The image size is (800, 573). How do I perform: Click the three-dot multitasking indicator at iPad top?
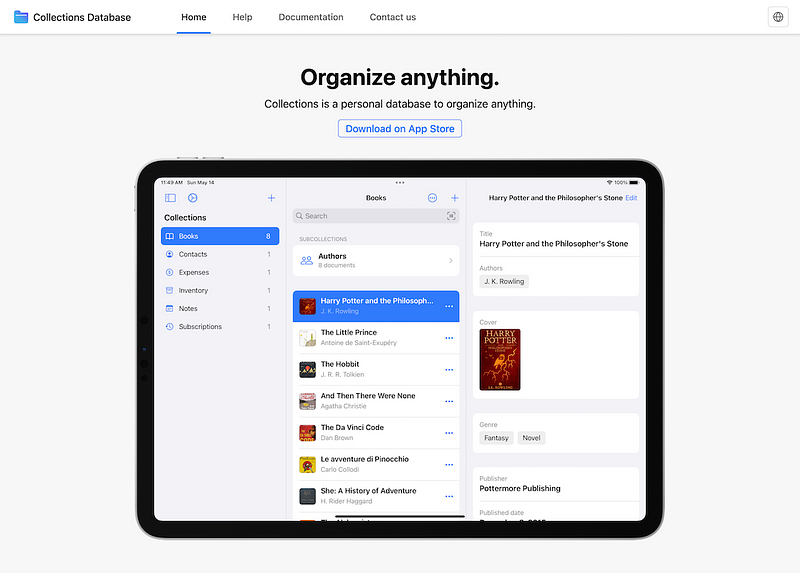pyautogui.click(x=400, y=182)
